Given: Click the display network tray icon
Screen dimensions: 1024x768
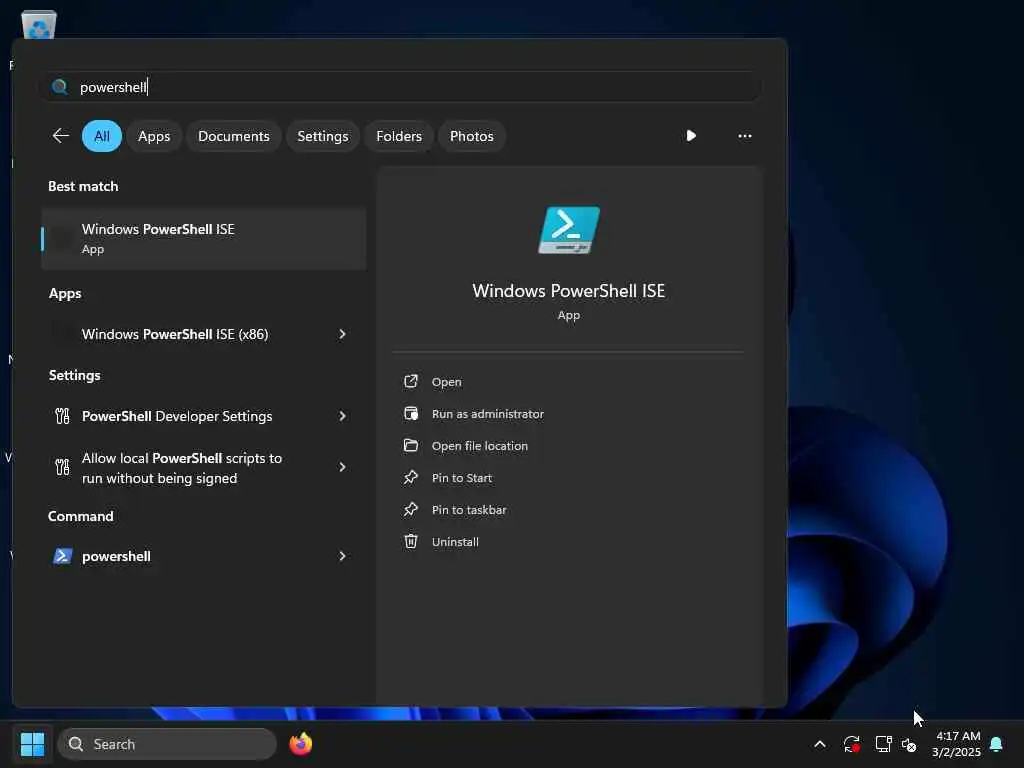Looking at the screenshot, I should pyautogui.click(x=883, y=744).
